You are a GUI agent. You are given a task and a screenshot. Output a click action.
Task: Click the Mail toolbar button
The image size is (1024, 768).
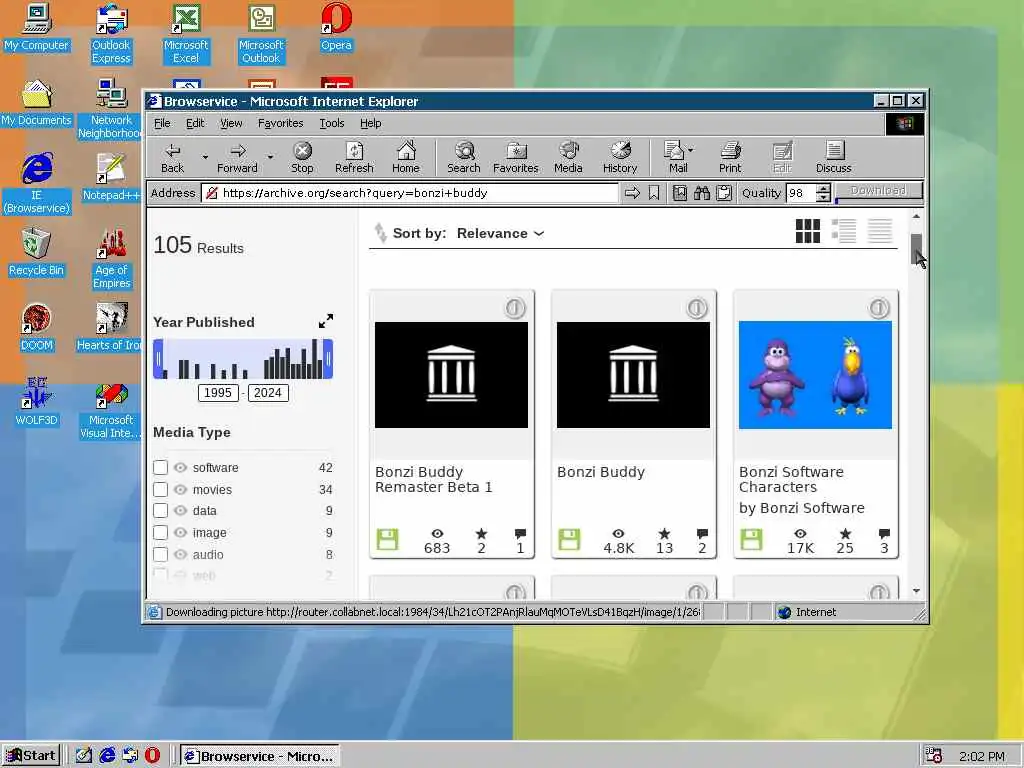(674, 158)
